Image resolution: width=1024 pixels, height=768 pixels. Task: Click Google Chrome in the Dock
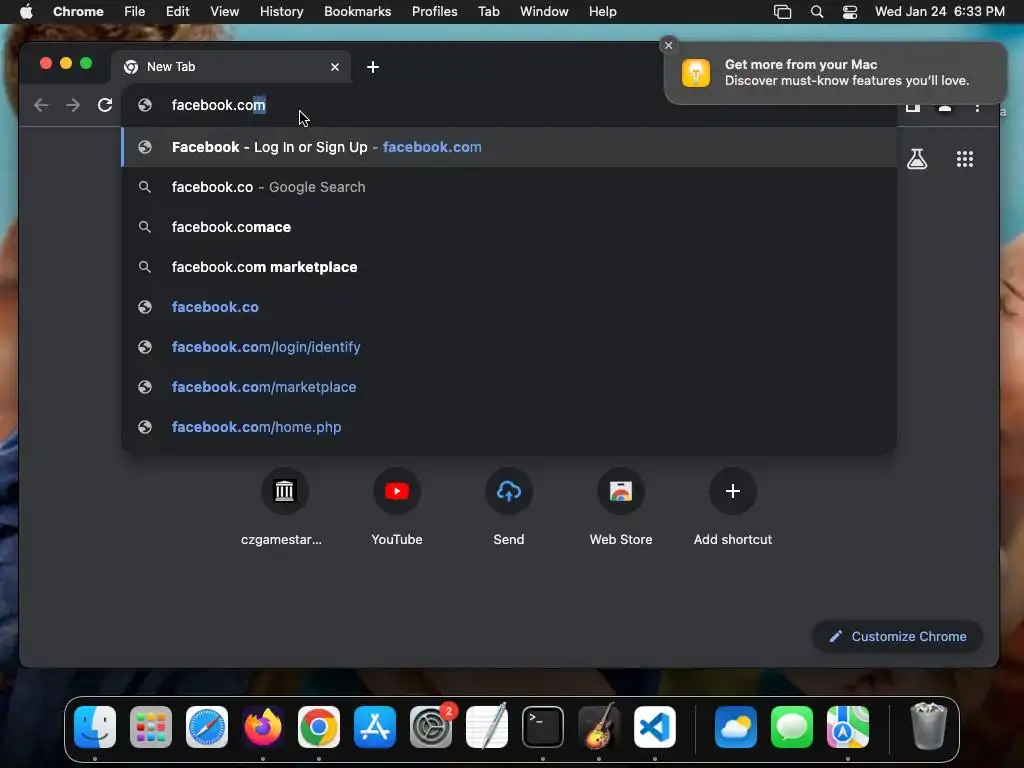[x=319, y=727]
